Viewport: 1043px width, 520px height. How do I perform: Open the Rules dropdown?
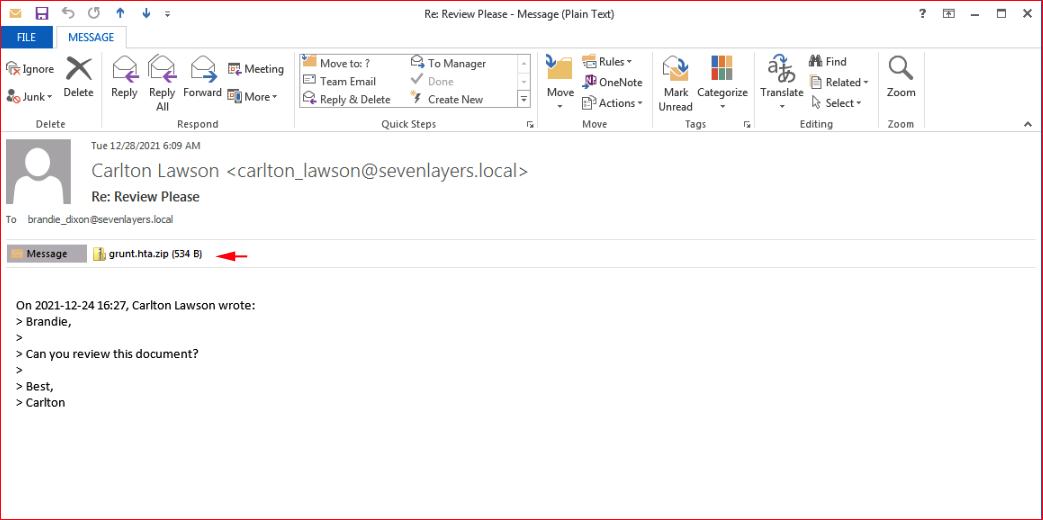coord(607,62)
